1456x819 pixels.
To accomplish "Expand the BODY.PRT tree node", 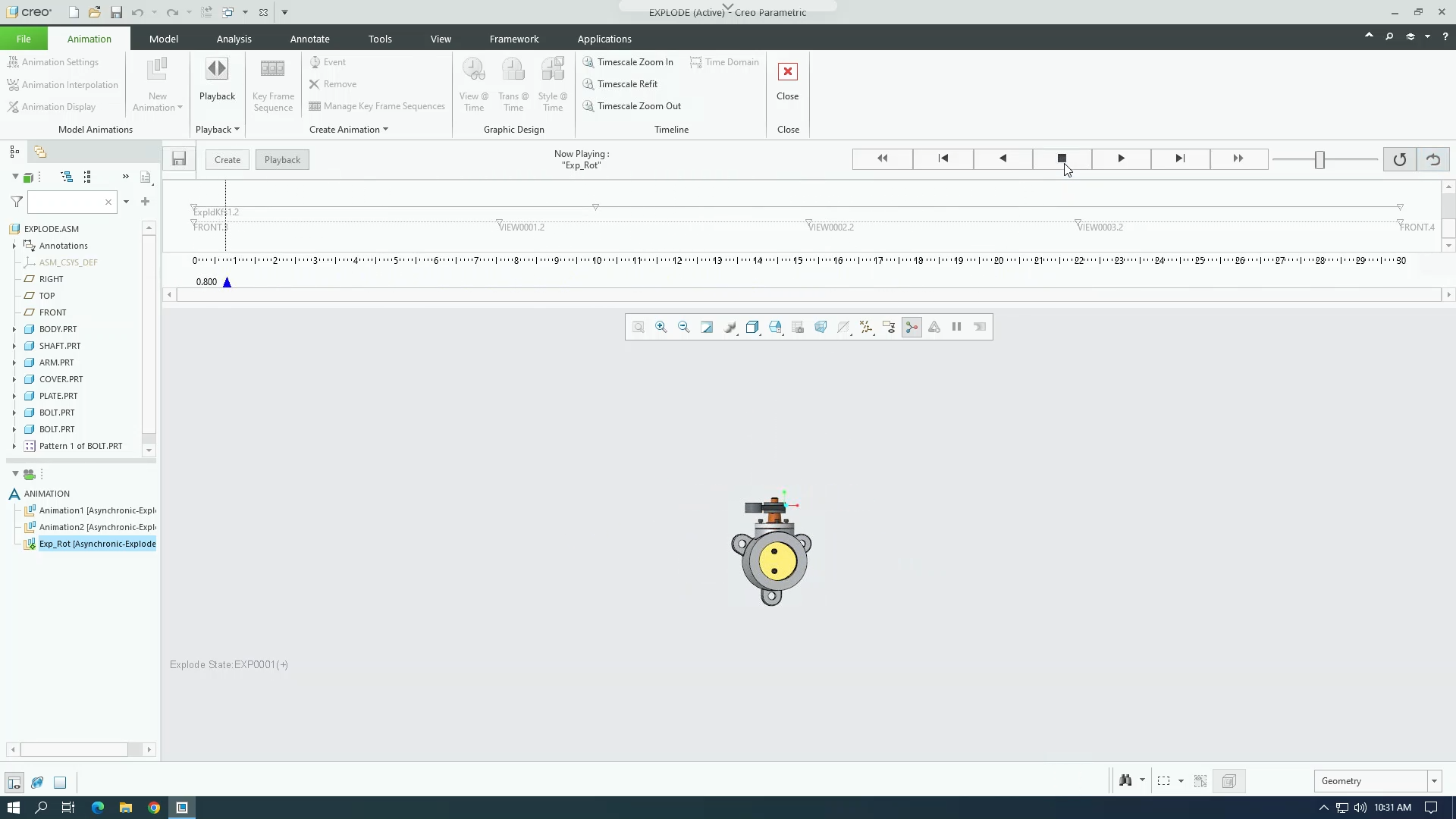I will [14, 329].
